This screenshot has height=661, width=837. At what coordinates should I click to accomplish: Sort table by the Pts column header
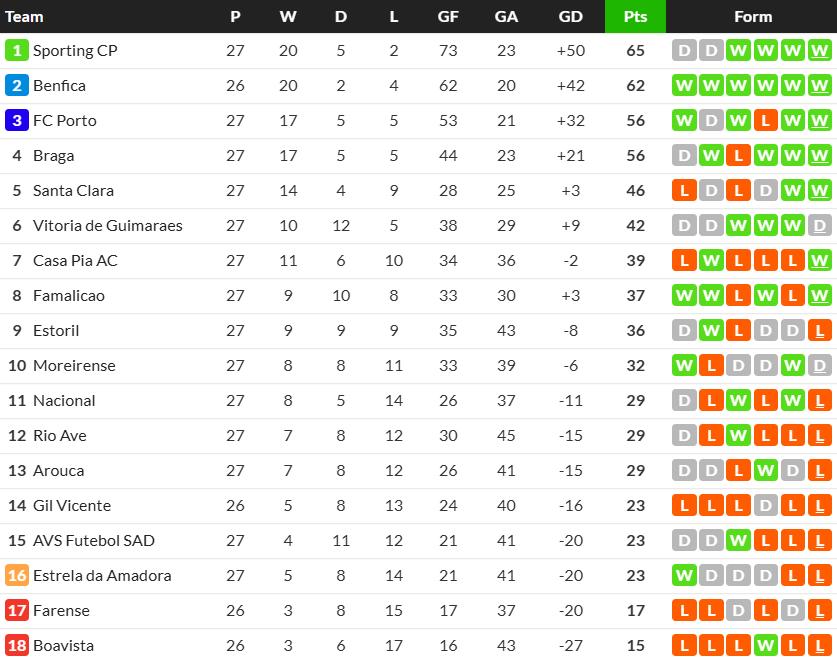pos(635,17)
